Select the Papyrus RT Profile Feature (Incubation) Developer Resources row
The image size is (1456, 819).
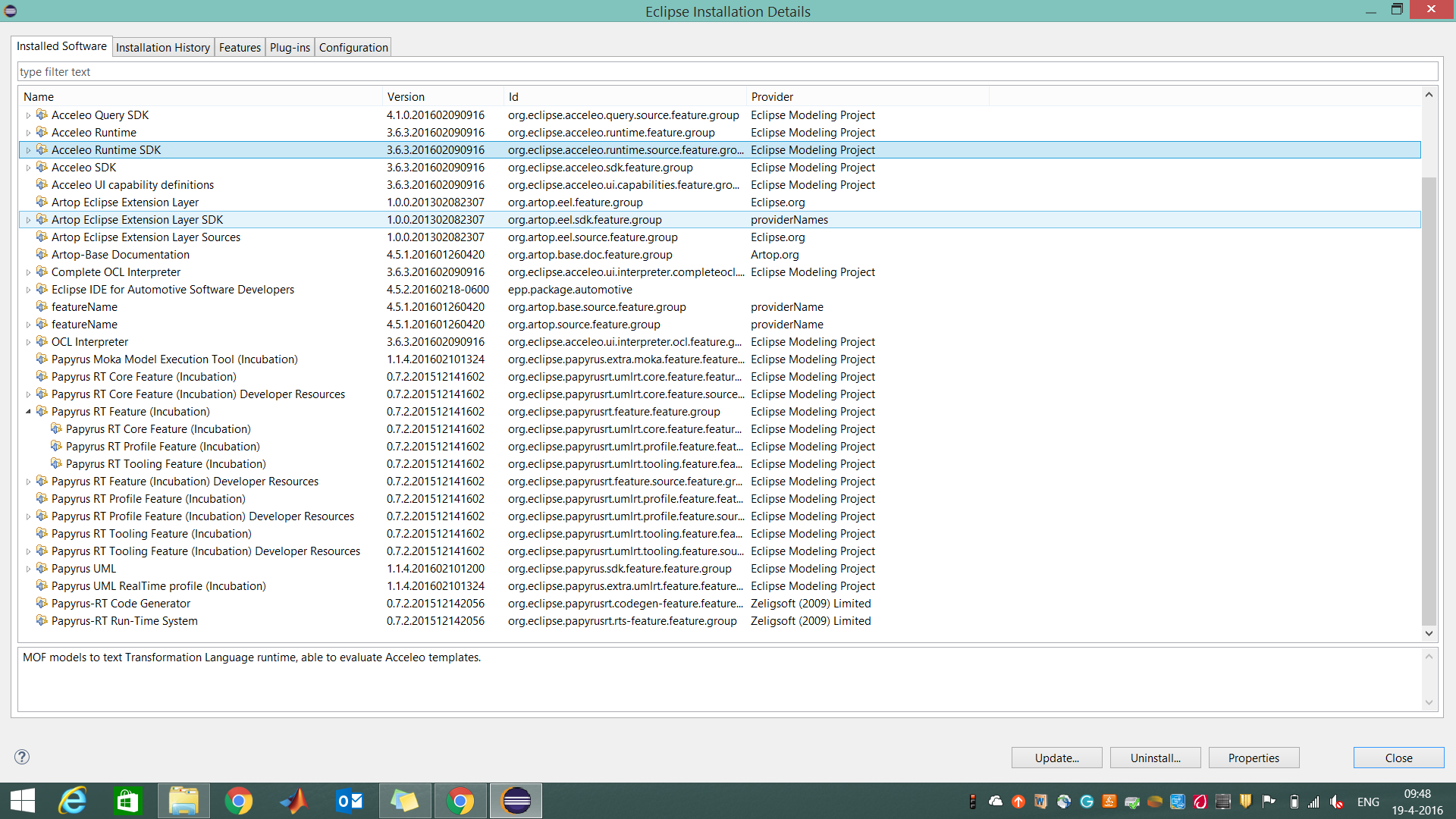click(720, 516)
